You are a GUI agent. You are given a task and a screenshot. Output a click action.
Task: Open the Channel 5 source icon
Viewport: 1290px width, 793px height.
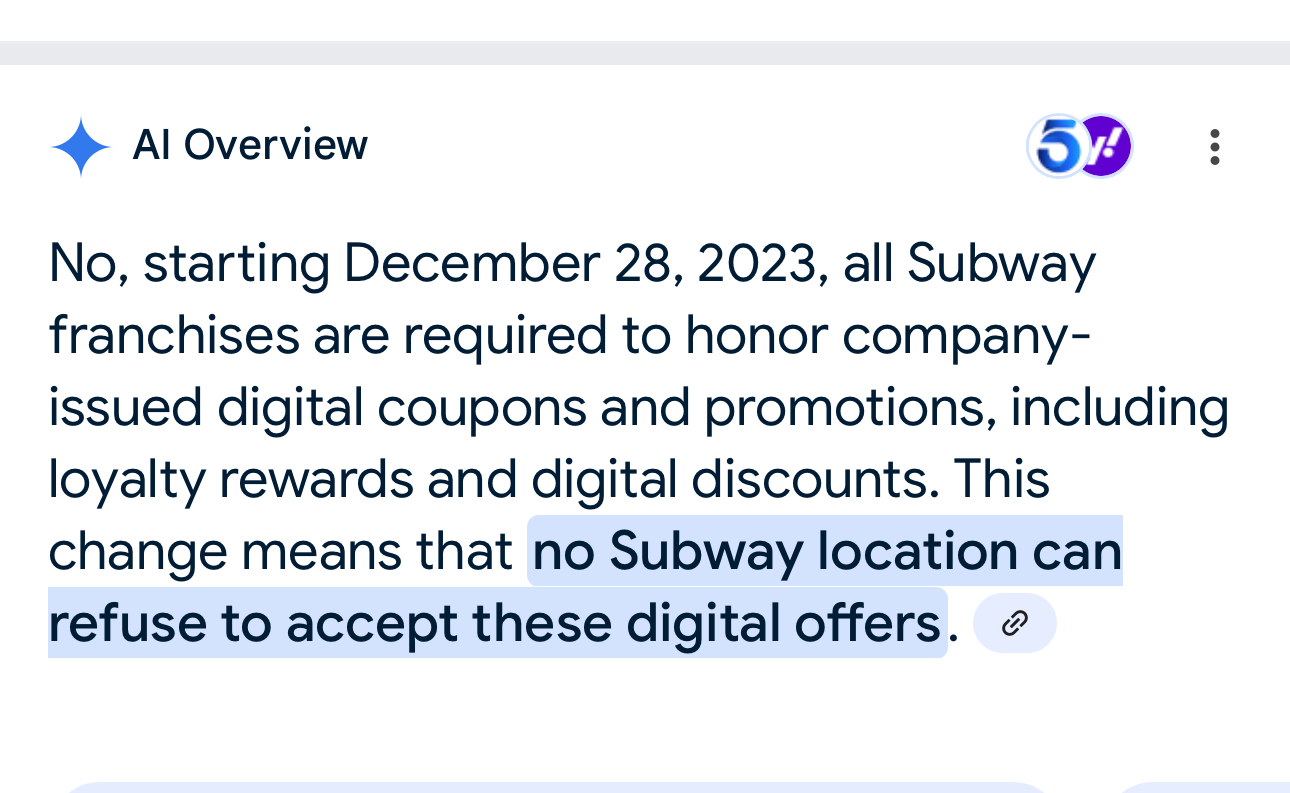click(x=1058, y=147)
